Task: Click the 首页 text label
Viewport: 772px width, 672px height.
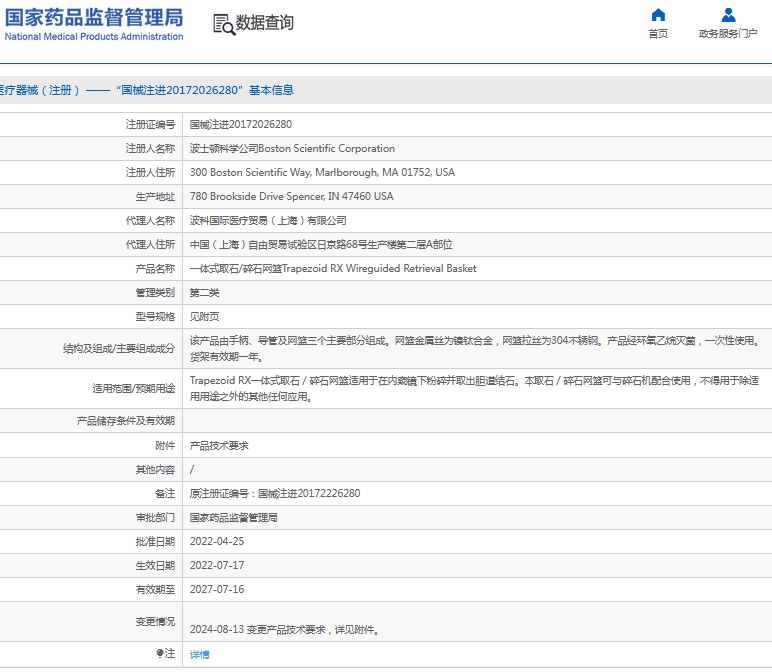Action: pos(658,33)
